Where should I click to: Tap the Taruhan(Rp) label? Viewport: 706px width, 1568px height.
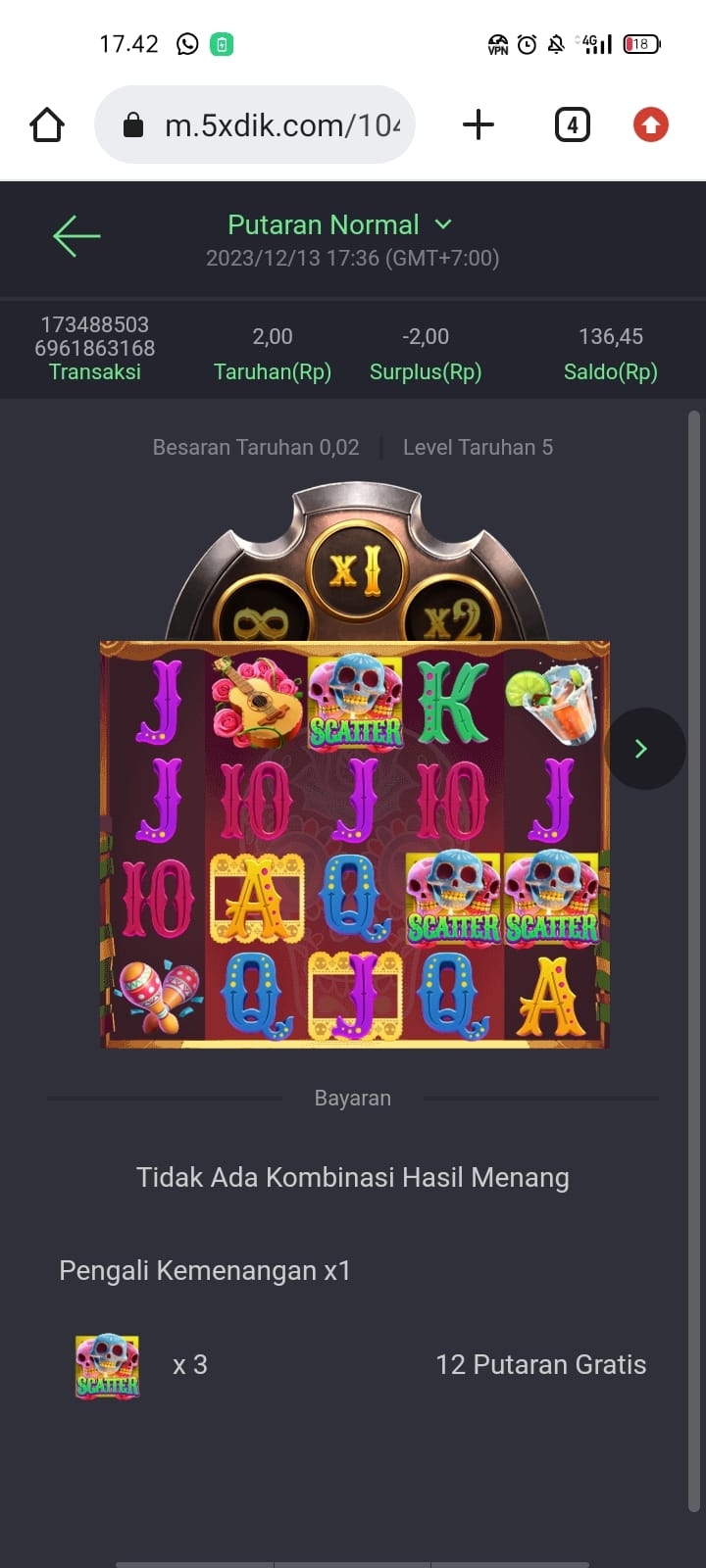pos(273,372)
